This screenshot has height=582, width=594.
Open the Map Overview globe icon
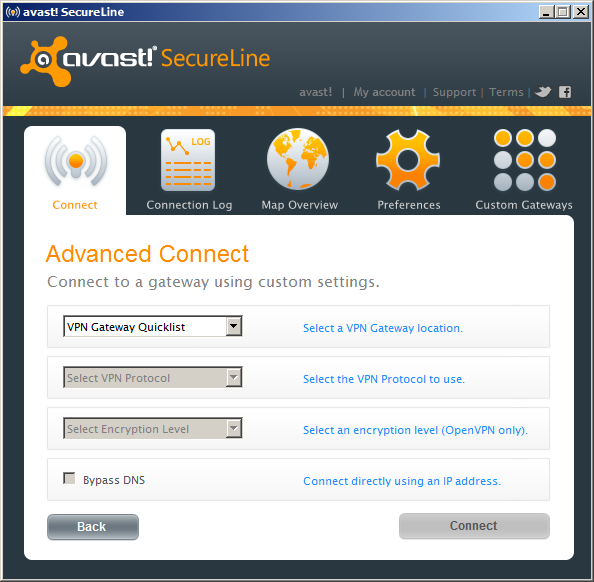tap(298, 159)
